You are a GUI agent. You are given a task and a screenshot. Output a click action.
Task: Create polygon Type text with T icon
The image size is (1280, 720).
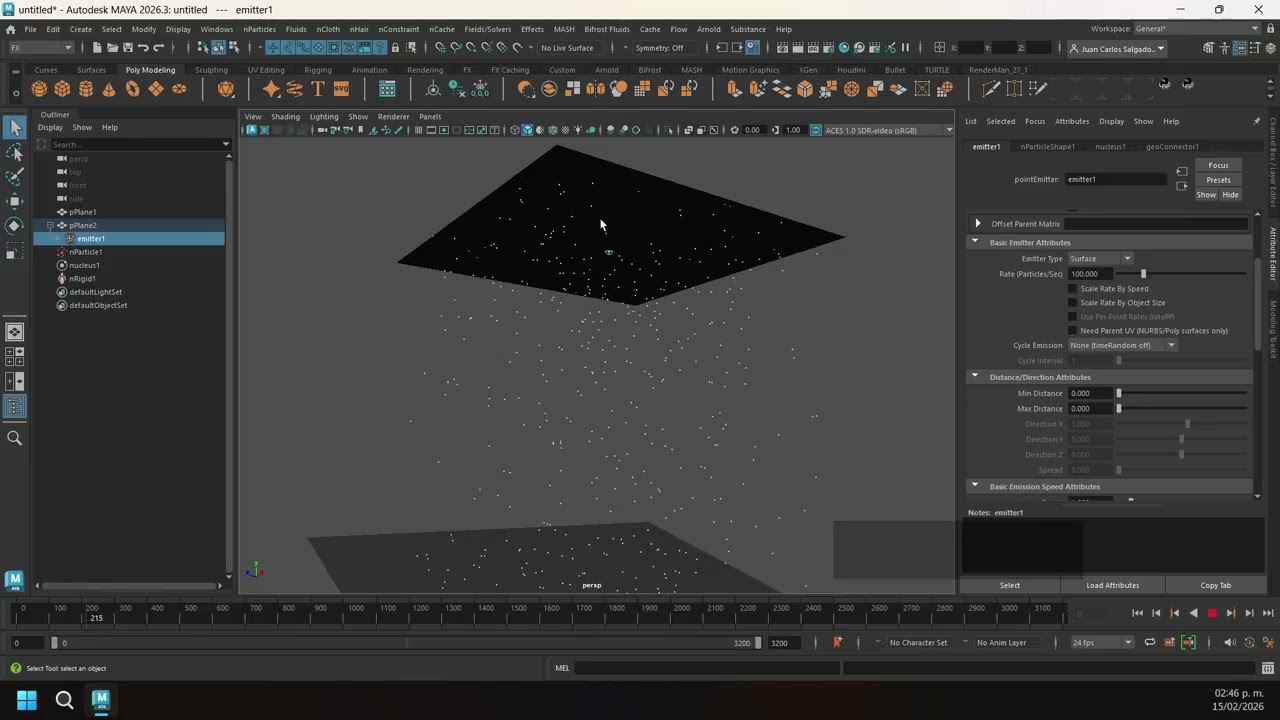[x=318, y=89]
